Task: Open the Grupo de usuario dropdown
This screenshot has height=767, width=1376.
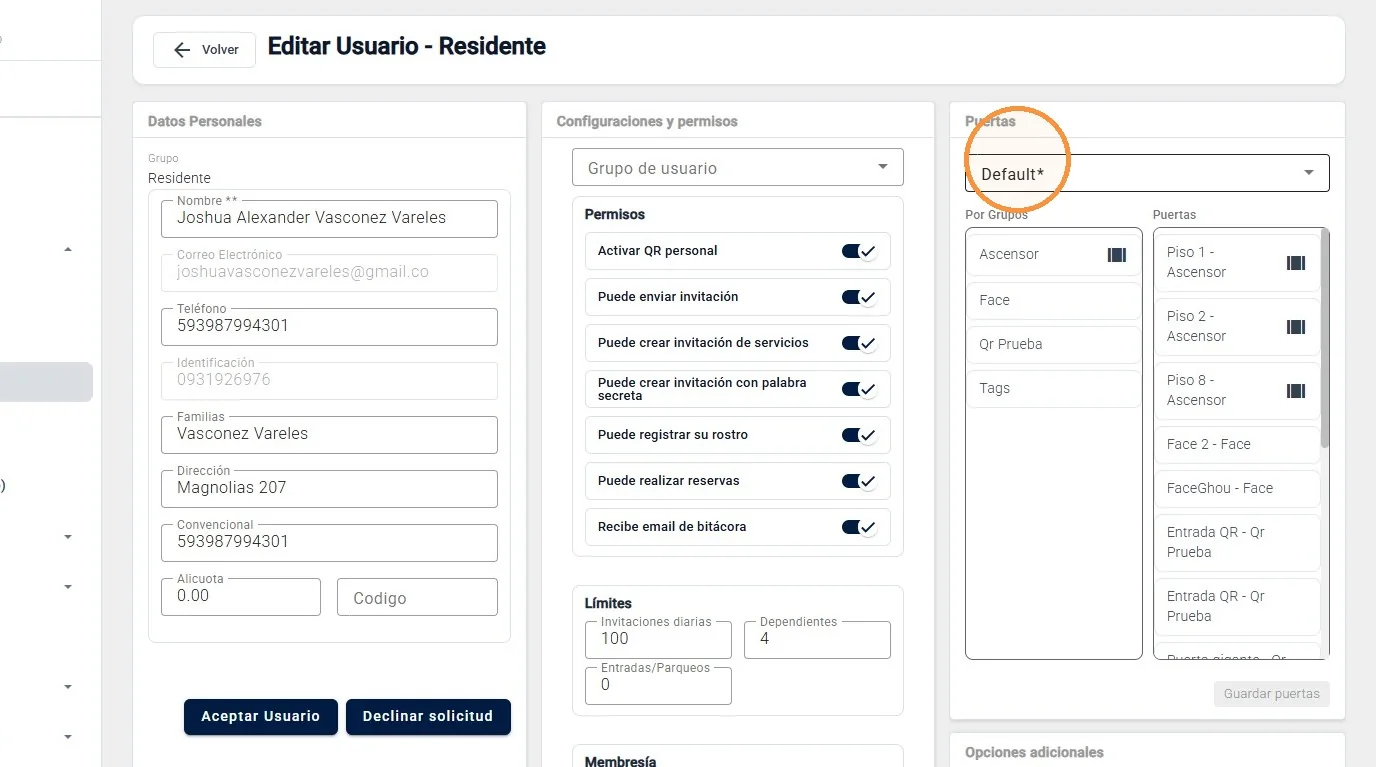Action: (x=738, y=167)
